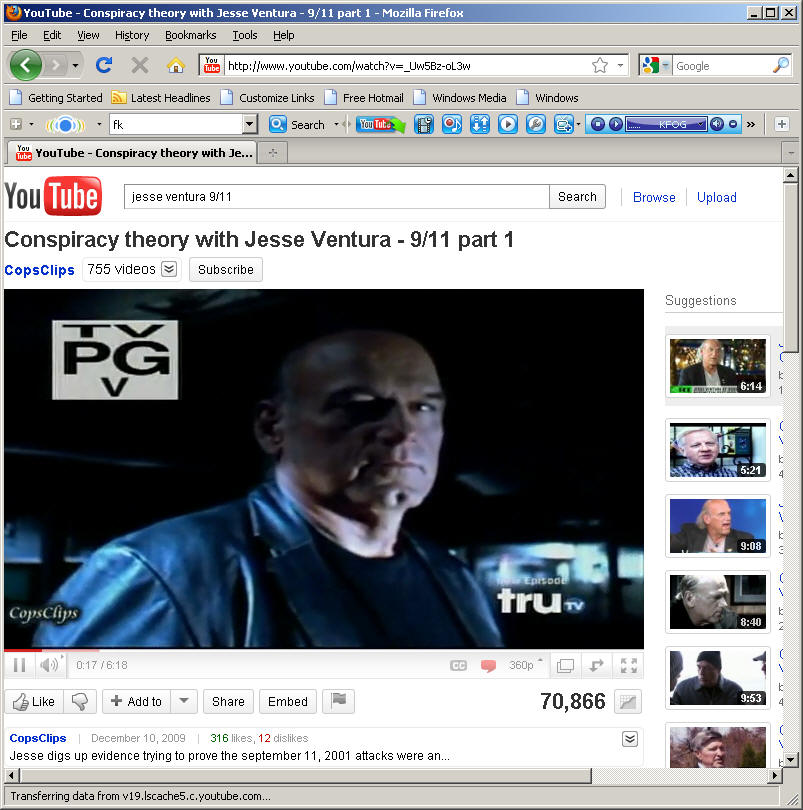Dislike this video with thumbs down
The image size is (803, 810).
(80, 701)
